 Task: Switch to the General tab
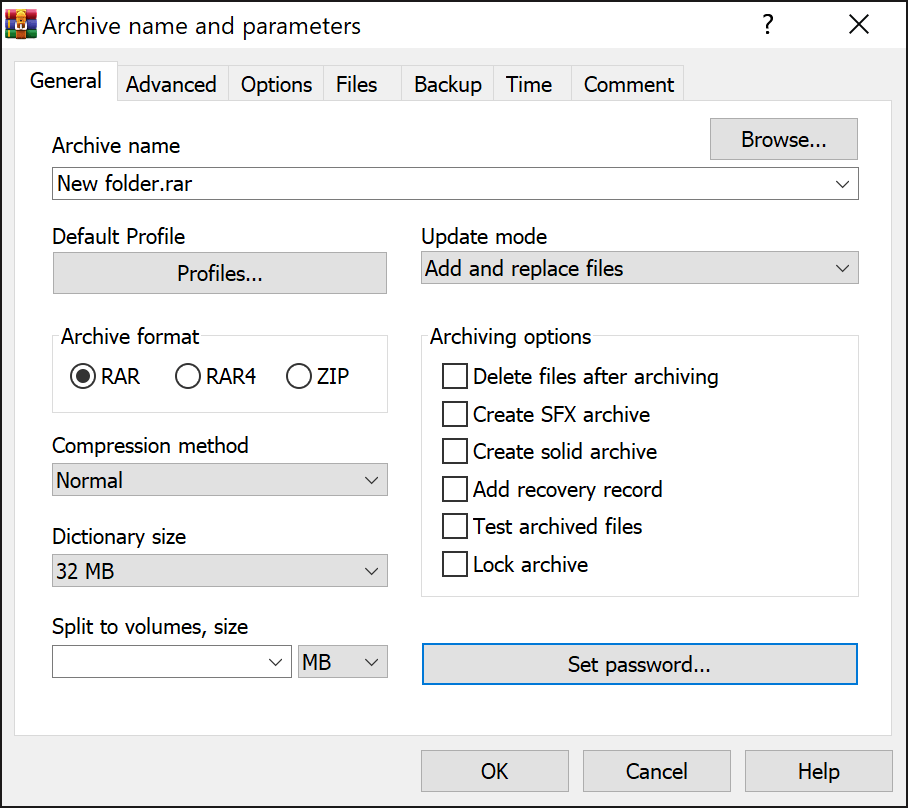pos(65,81)
